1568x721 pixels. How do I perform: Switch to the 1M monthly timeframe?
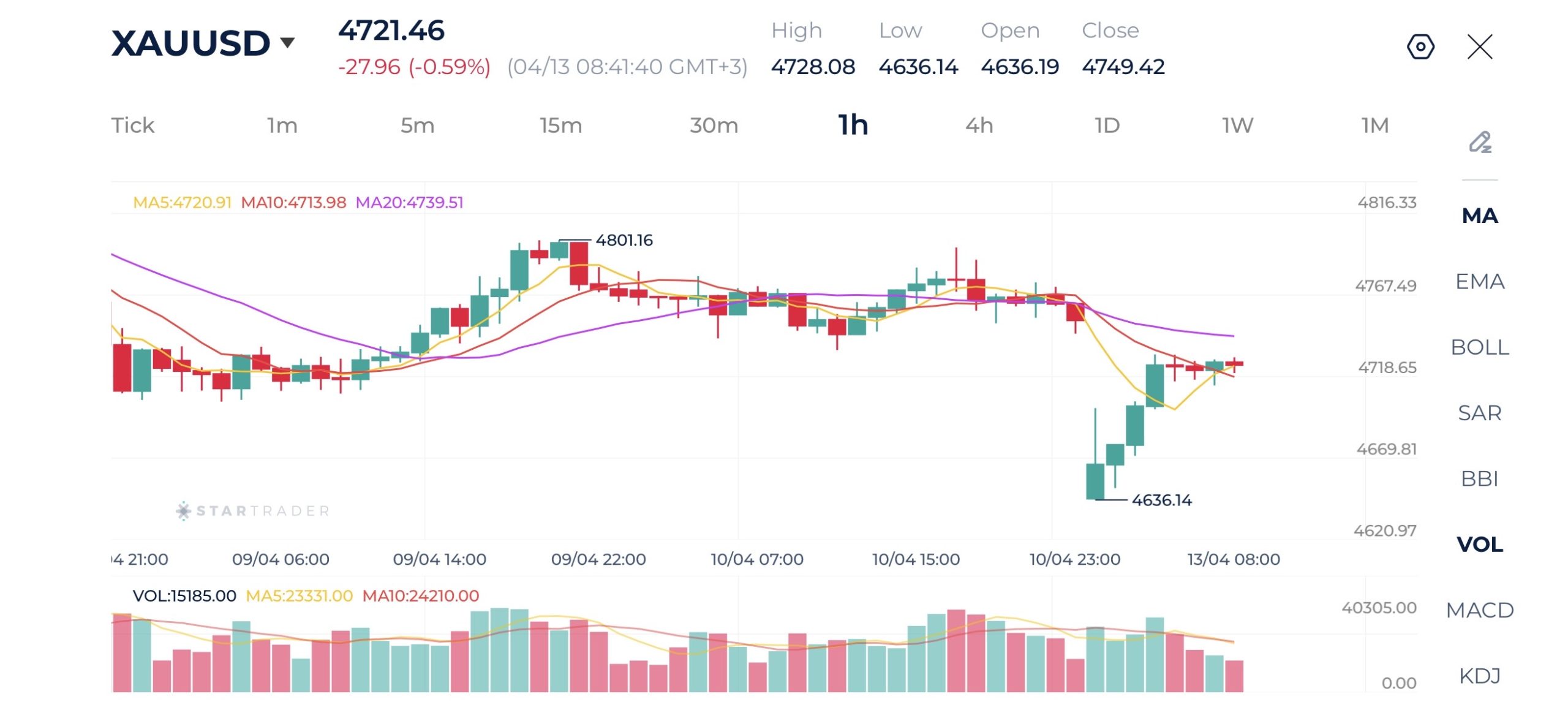pyautogui.click(x=1374, y=126)
